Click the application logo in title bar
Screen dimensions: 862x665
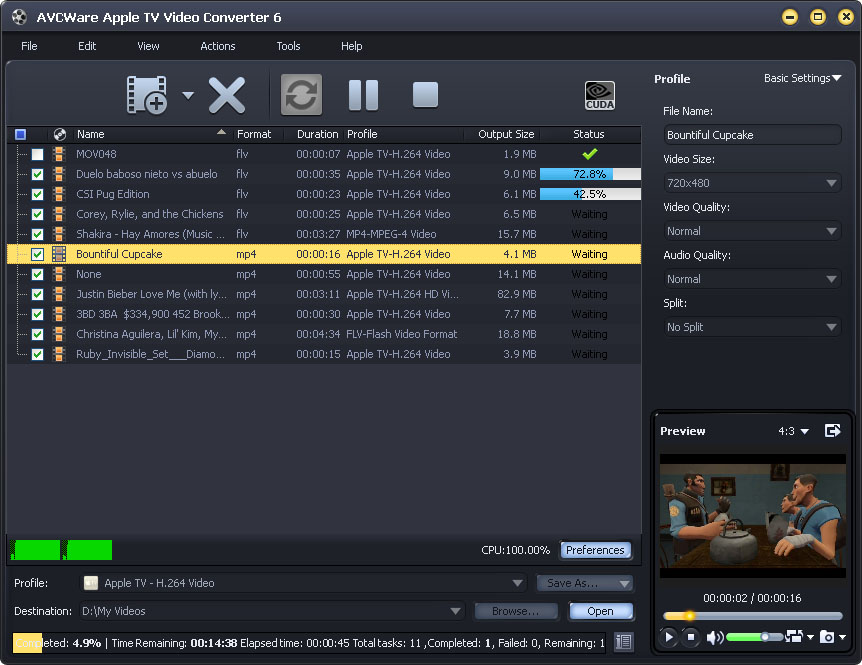19,17
